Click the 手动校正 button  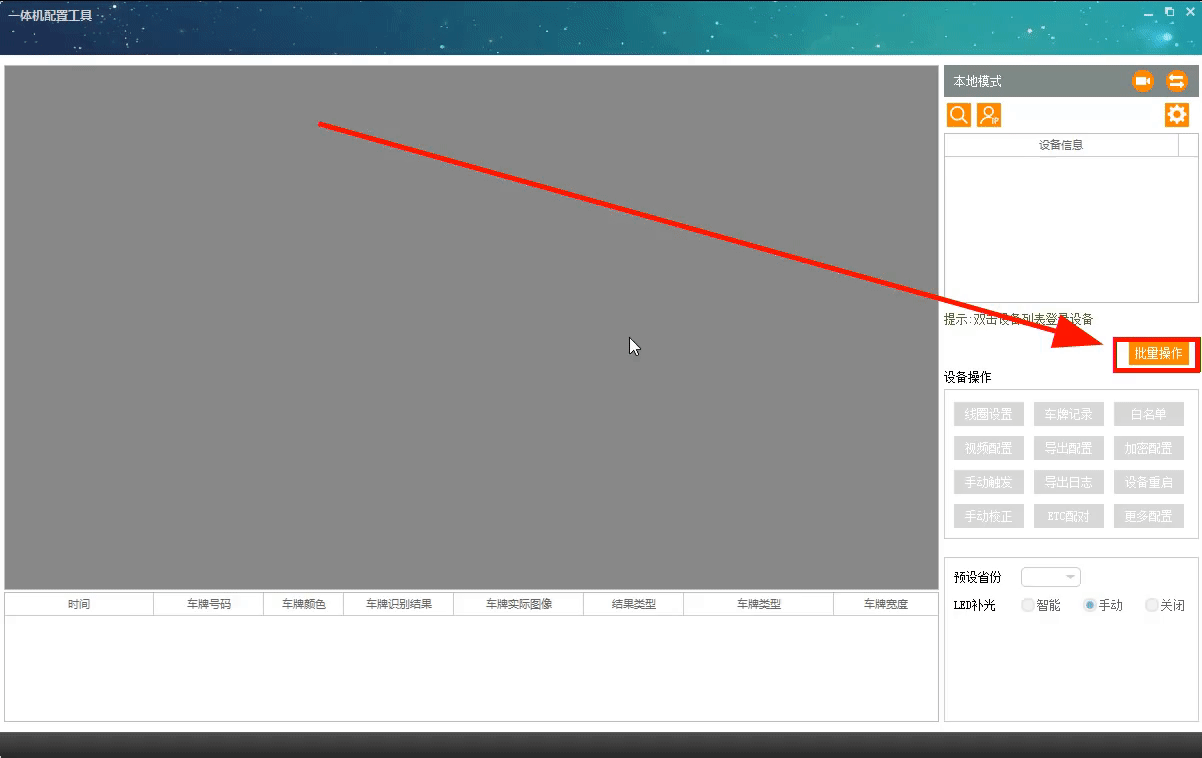[988, 516]
